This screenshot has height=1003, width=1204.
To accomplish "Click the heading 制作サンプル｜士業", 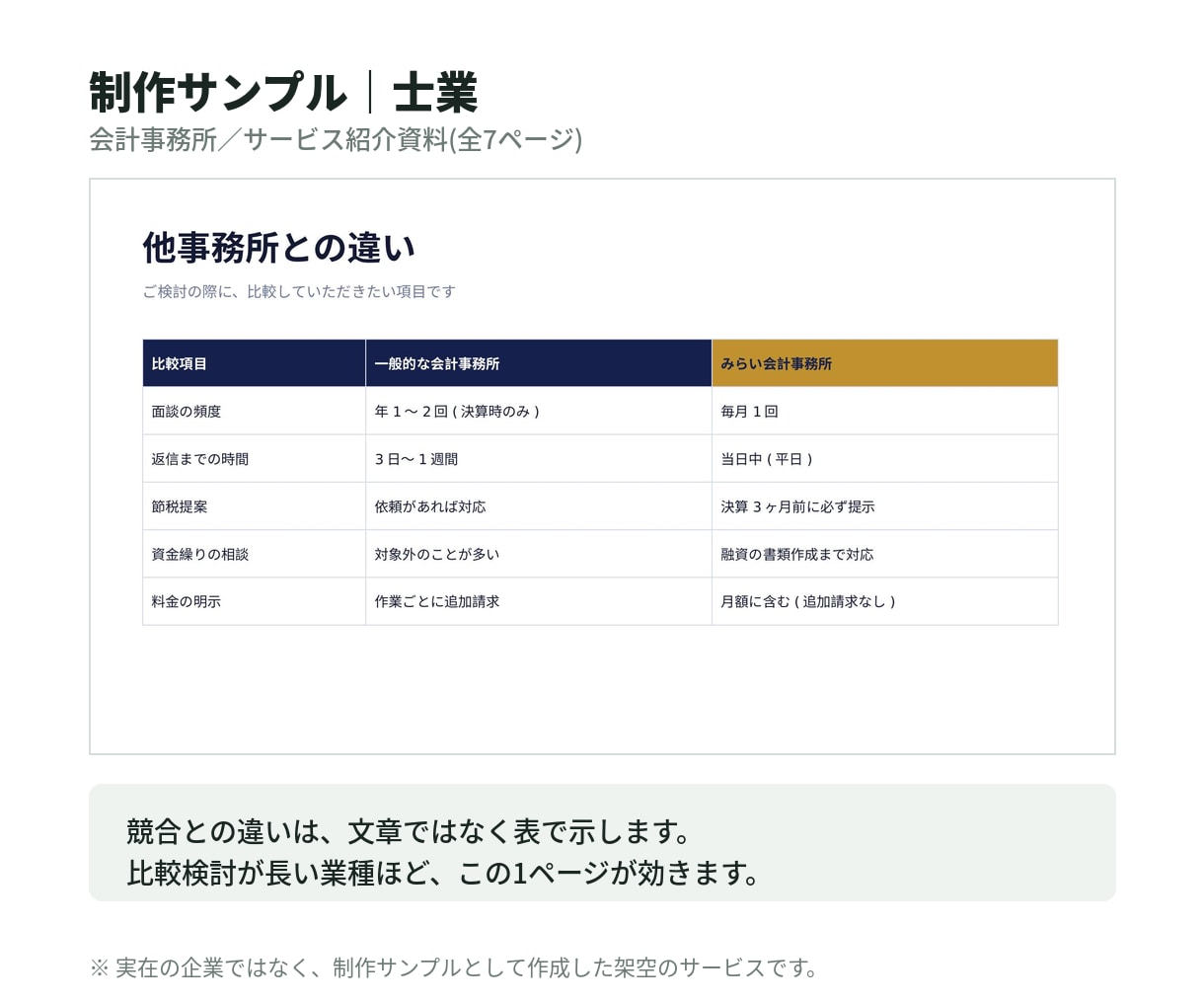I will click(283, 93).
